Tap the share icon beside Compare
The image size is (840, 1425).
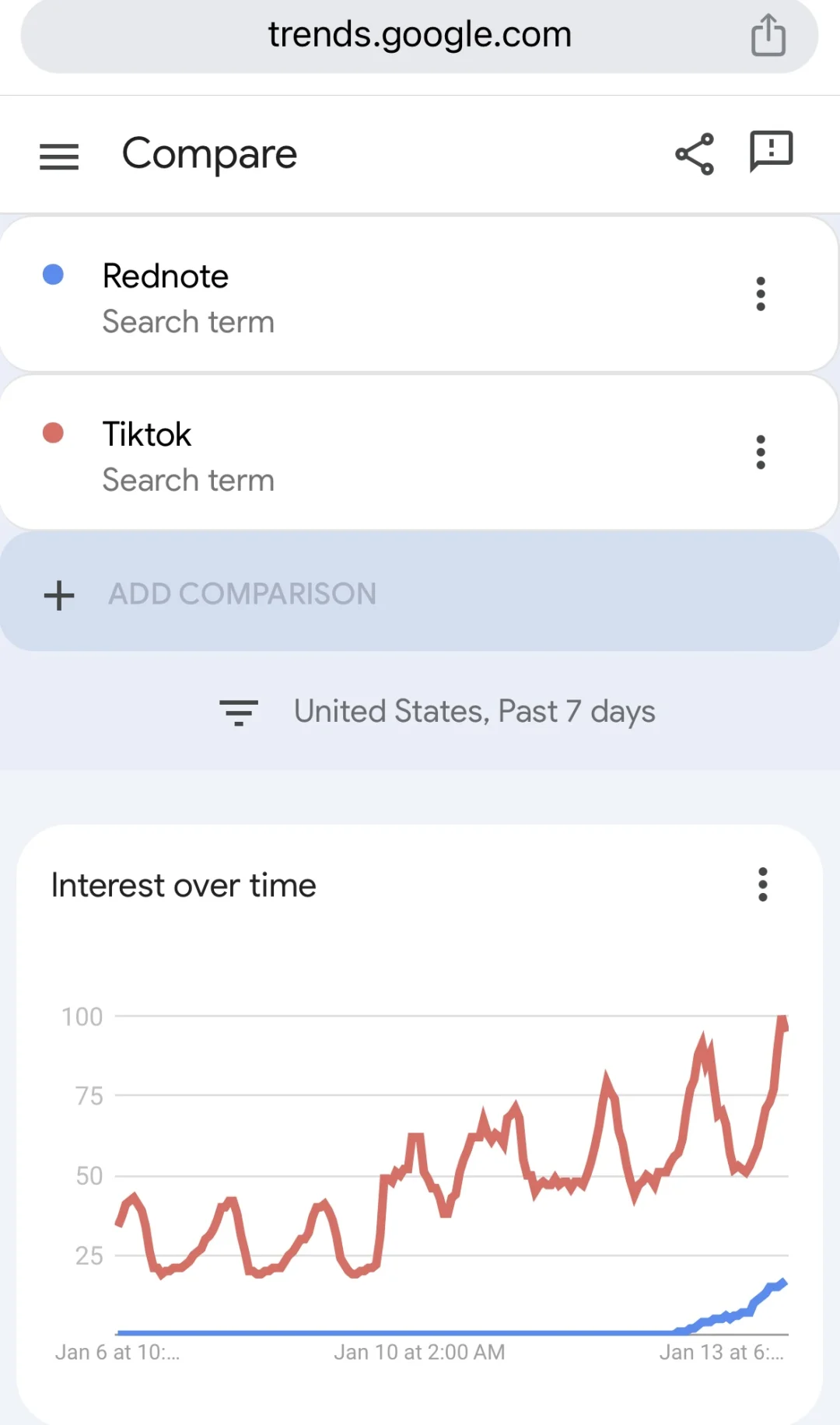click(x=695, y=154)
